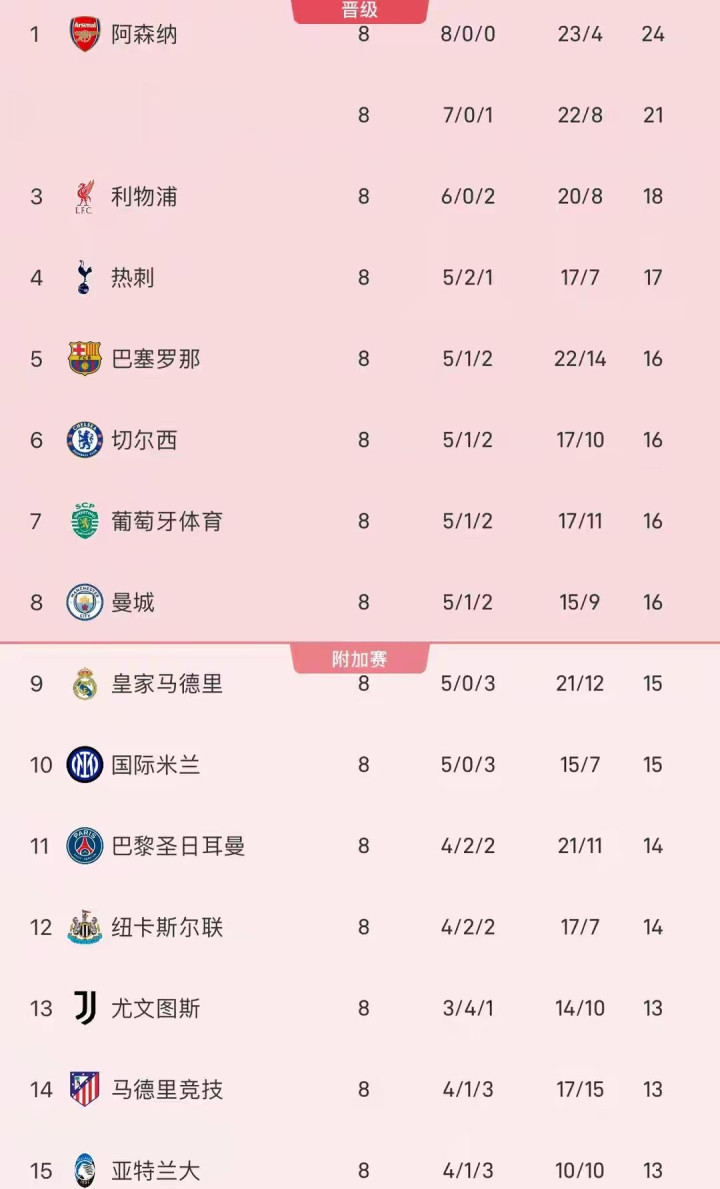Open the Sporting CP crest
The height and width of the screenshot is (1189, 720).
click(x=85, y=521)
